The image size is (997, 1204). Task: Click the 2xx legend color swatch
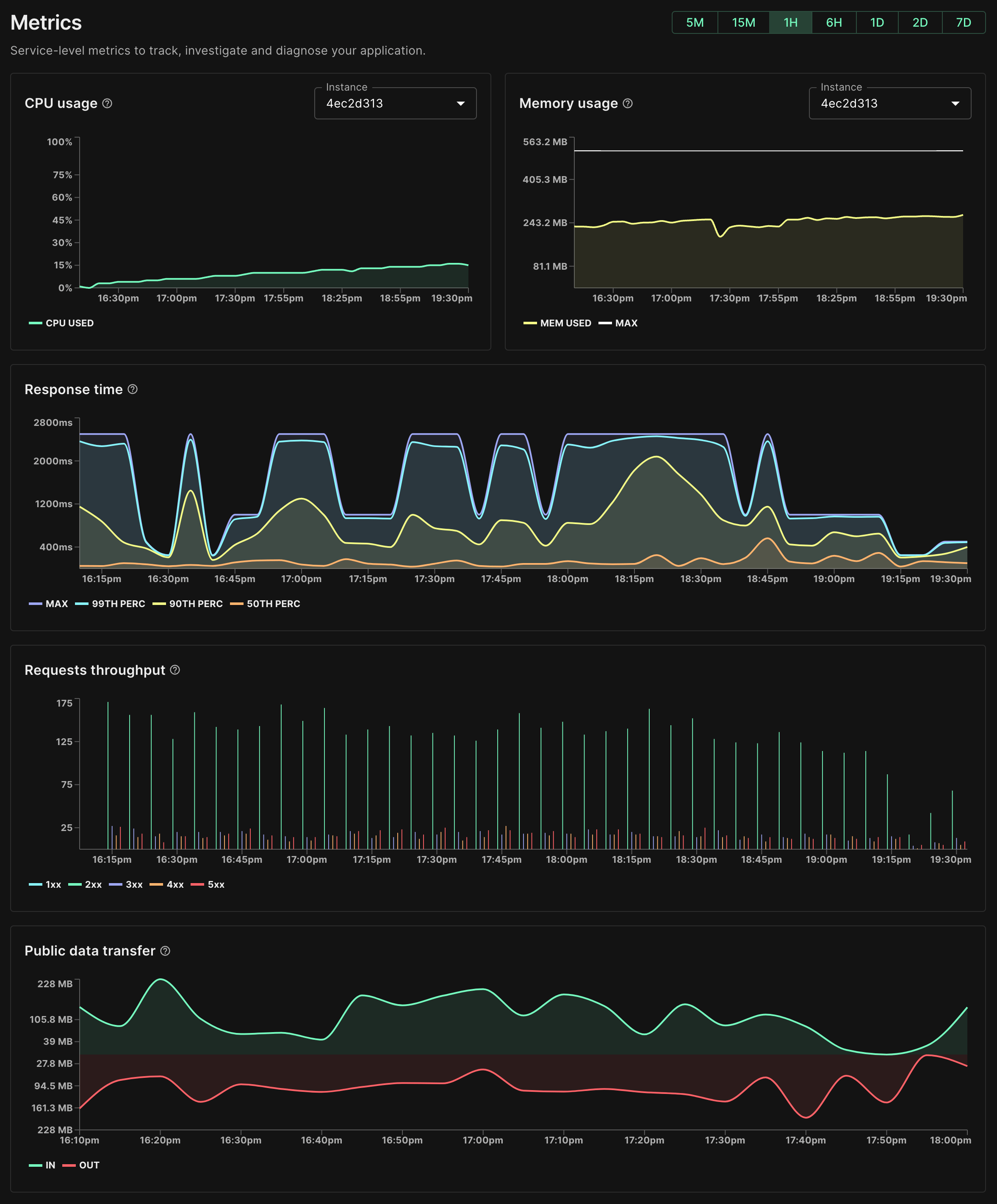pyautogui.click(x=75, y=885)
